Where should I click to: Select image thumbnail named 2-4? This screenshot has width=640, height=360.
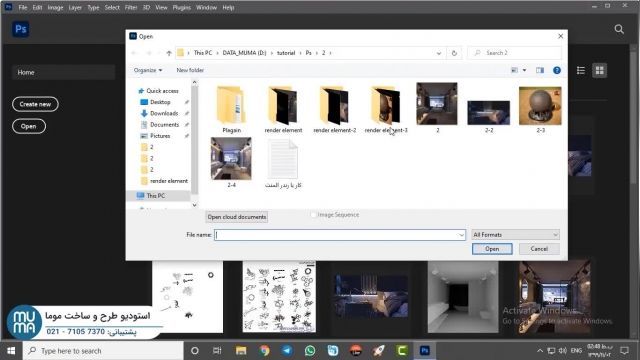pyautogui.click(x=231, y=163)
